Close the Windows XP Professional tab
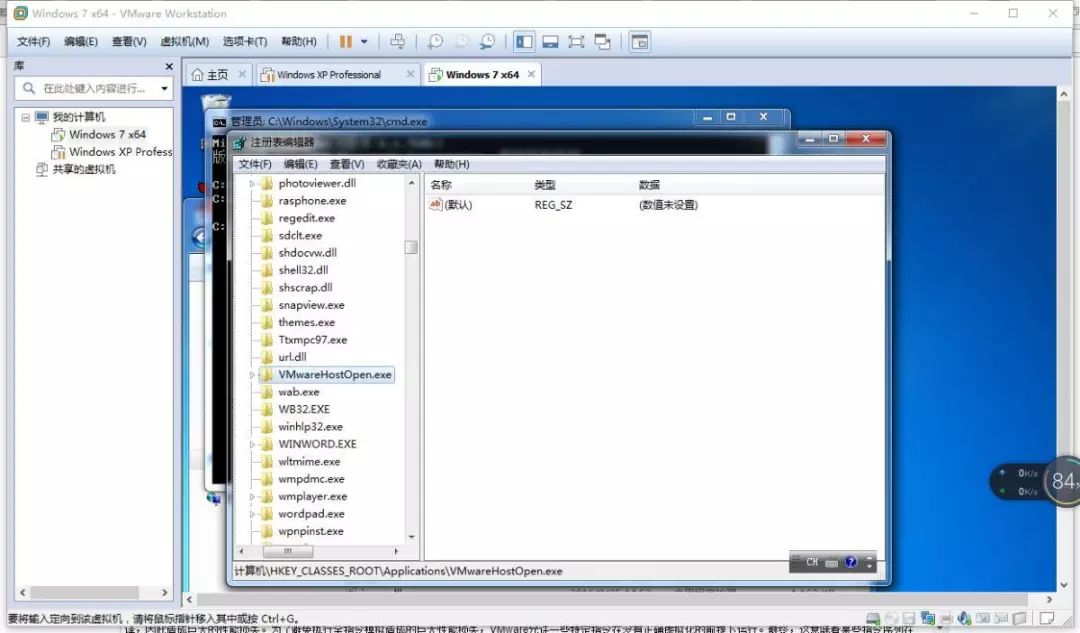Screen dimensions: 1080x633 click(x=410, y=74)
